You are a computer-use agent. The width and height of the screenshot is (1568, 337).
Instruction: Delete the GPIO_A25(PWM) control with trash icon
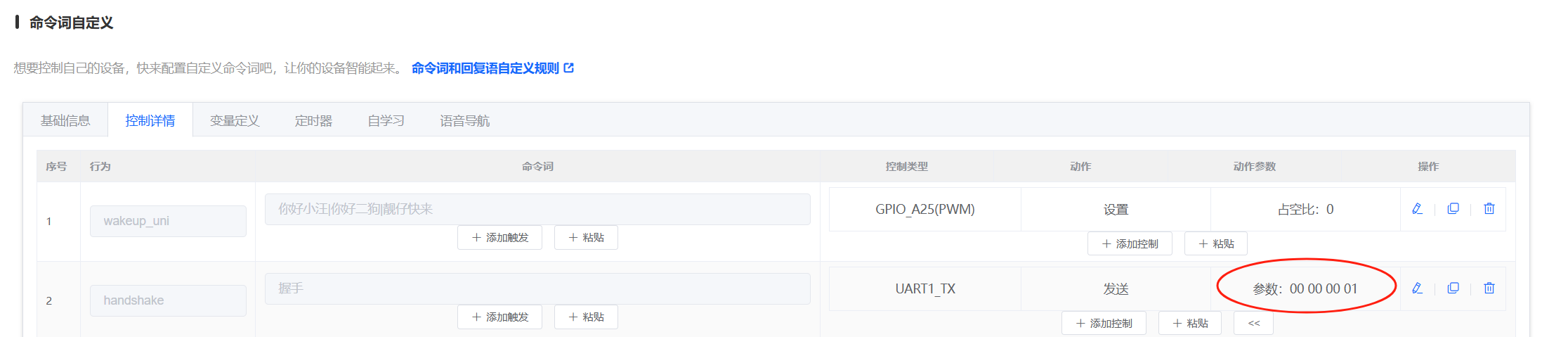[x=1489, y=209]
